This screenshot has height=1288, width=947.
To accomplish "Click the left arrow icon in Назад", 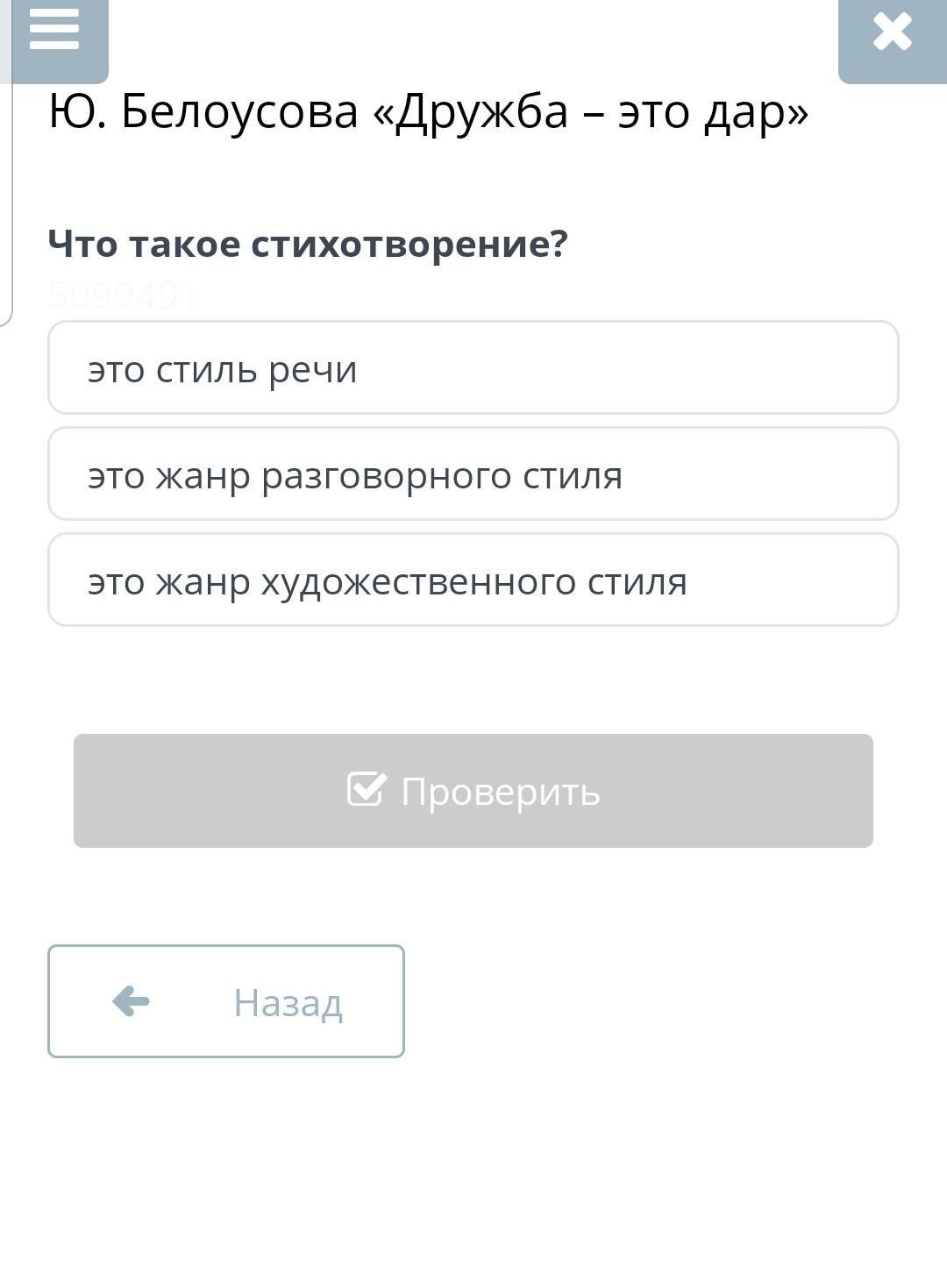I will click(132, 1001).
